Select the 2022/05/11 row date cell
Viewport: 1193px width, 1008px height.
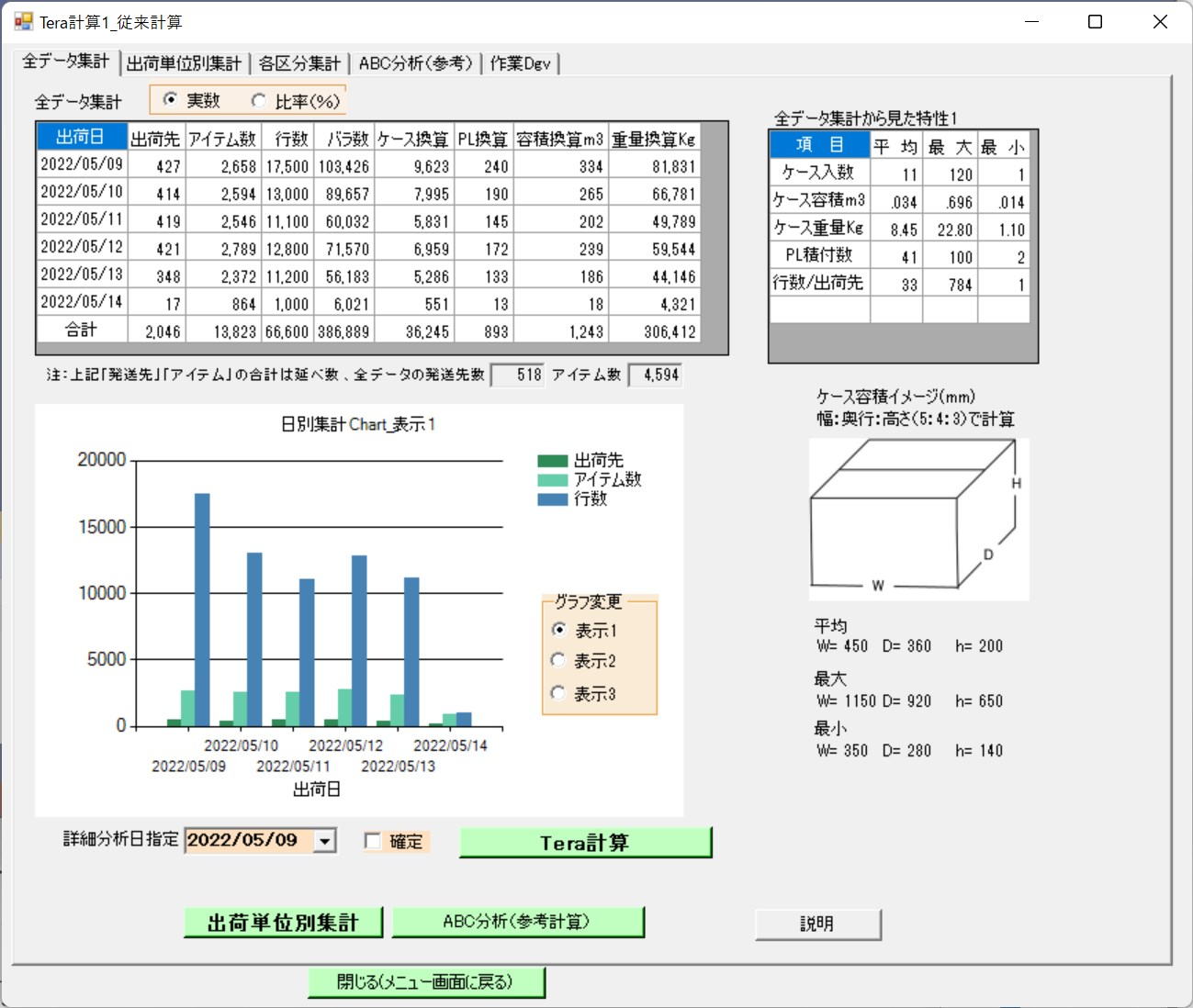(x=82, y=219)
